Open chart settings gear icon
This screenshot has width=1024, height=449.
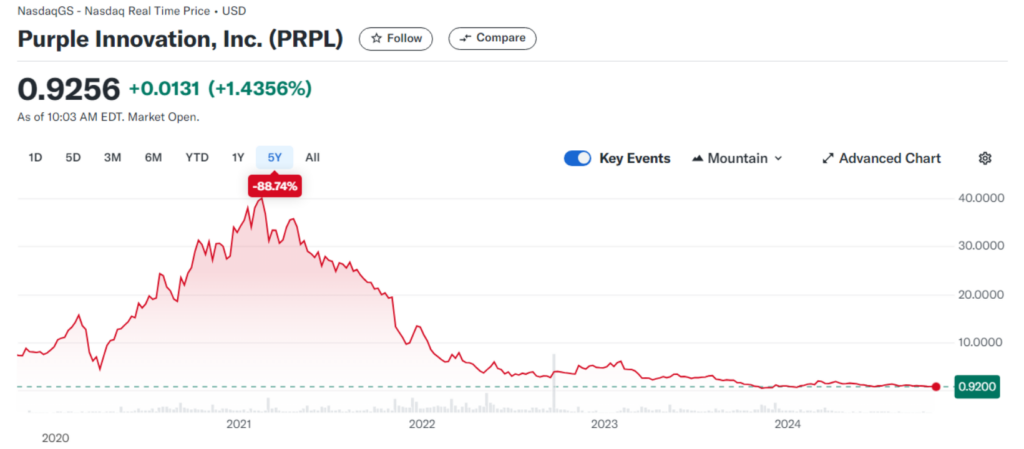(985, 158)
